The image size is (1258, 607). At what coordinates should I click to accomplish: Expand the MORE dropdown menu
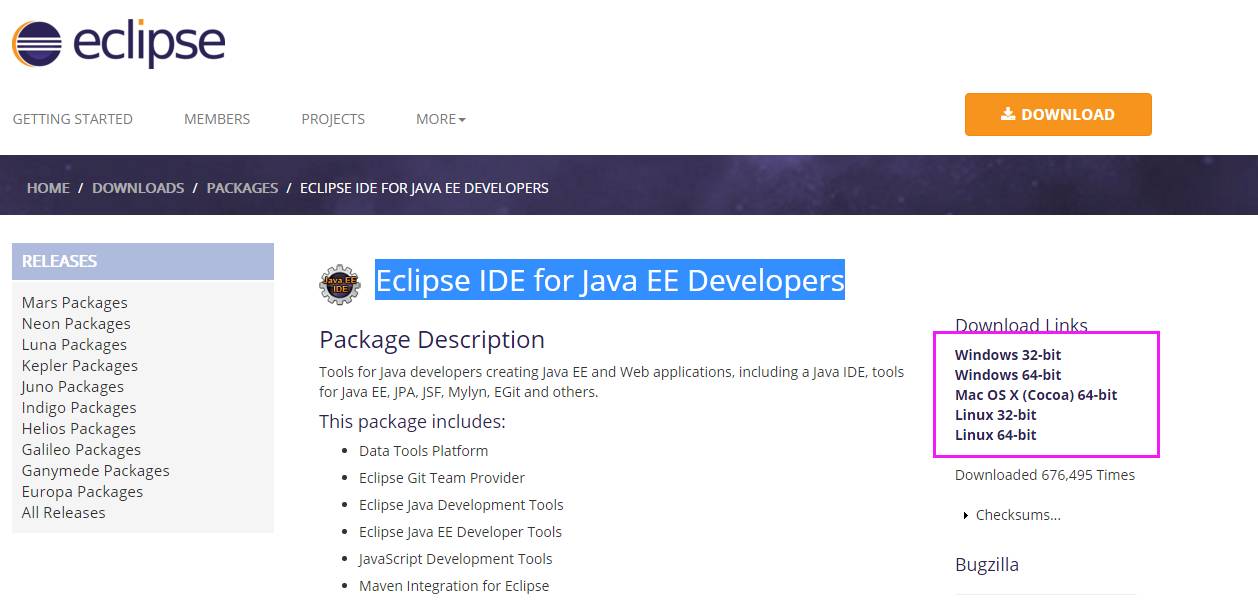(x=441, y=119)
